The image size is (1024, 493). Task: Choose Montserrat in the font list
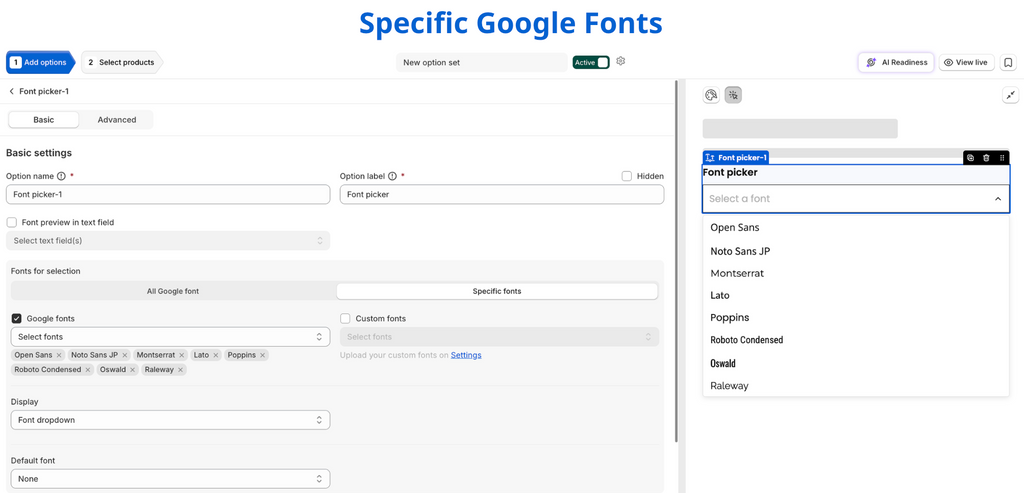tap(856, 273)
